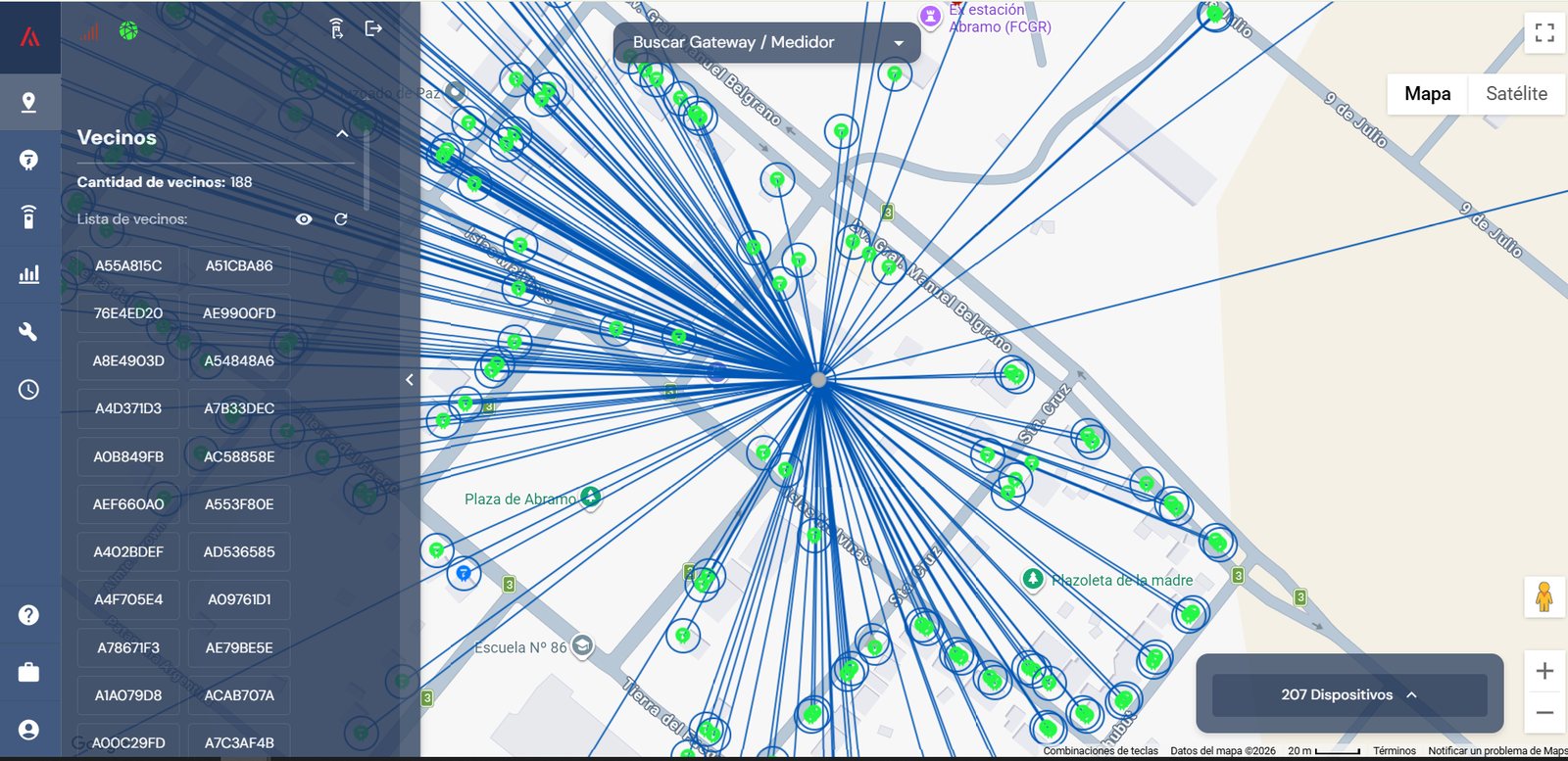The image size is (1568, 761).
Task: Enter fullscreen map view
Action: click(1544, 32)
